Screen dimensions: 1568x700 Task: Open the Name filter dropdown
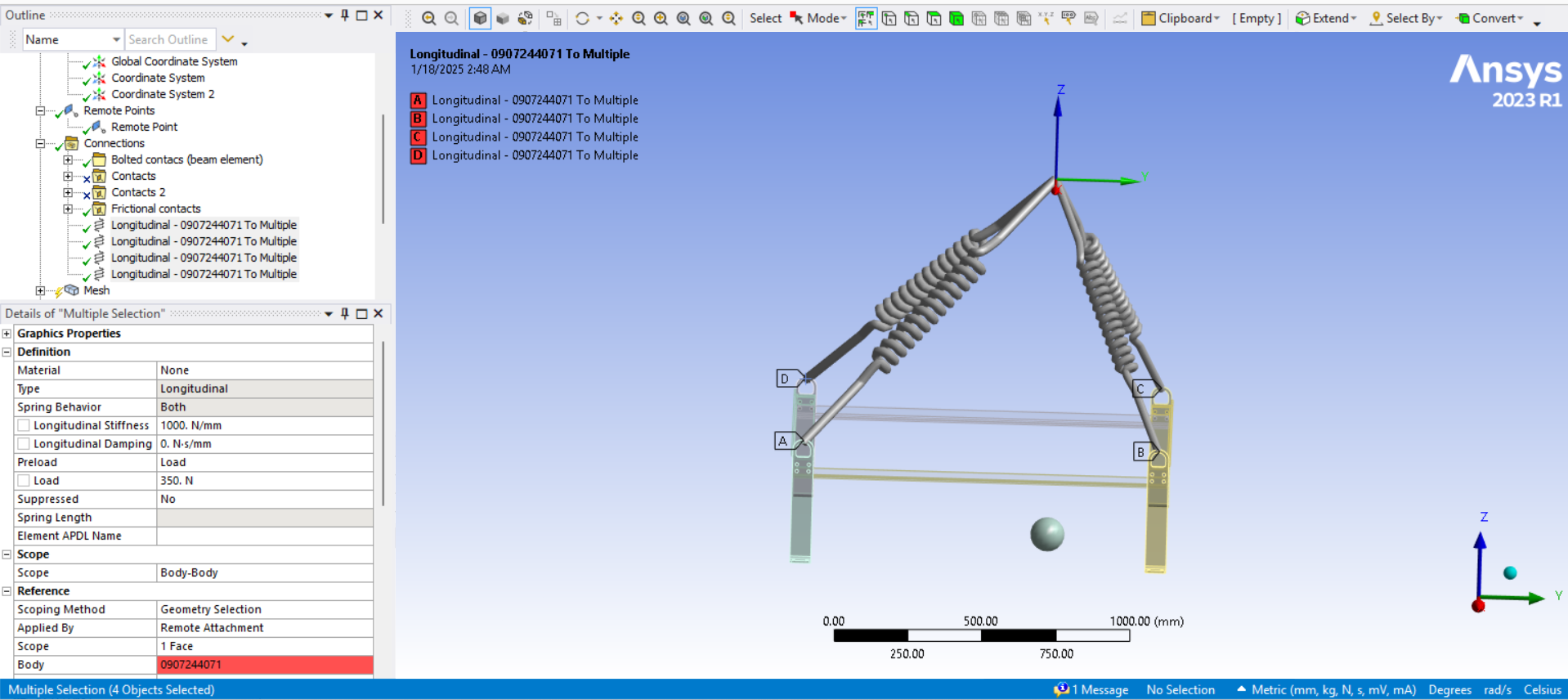point(116,39)
